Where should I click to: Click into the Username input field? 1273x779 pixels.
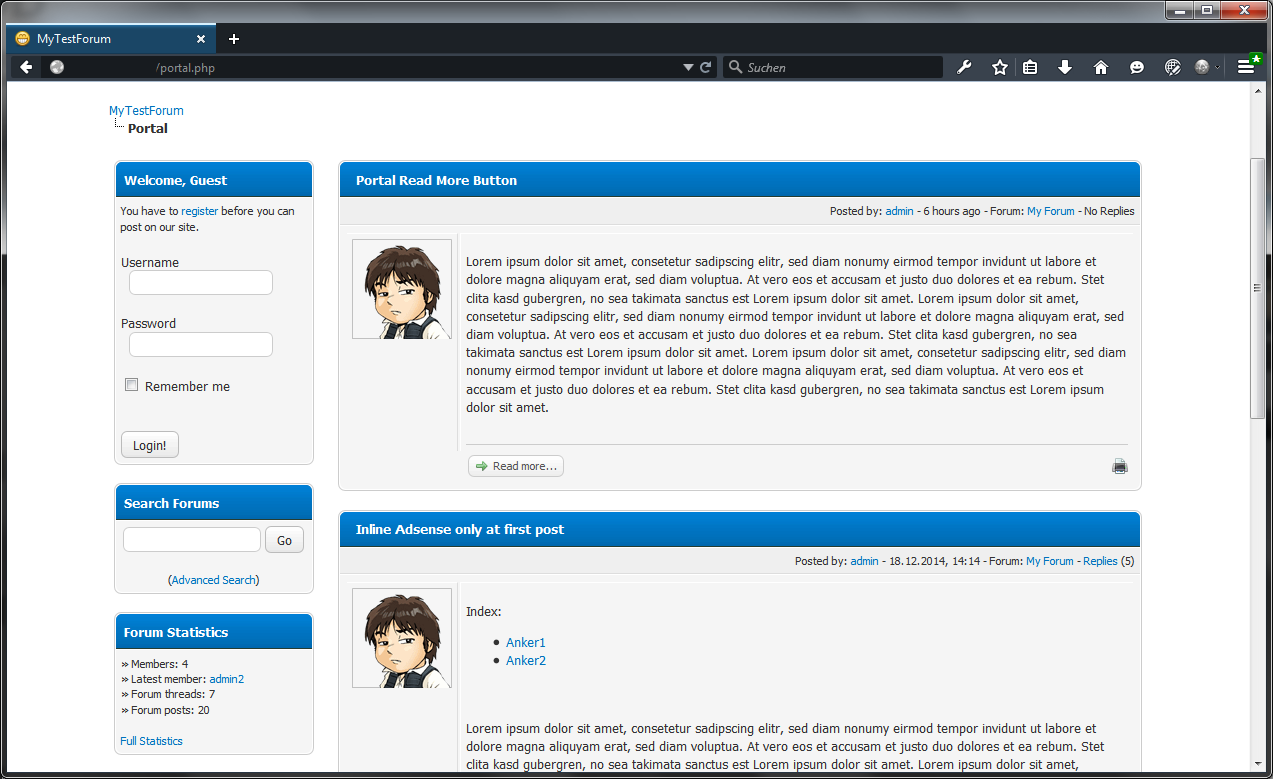pos(201,283)
